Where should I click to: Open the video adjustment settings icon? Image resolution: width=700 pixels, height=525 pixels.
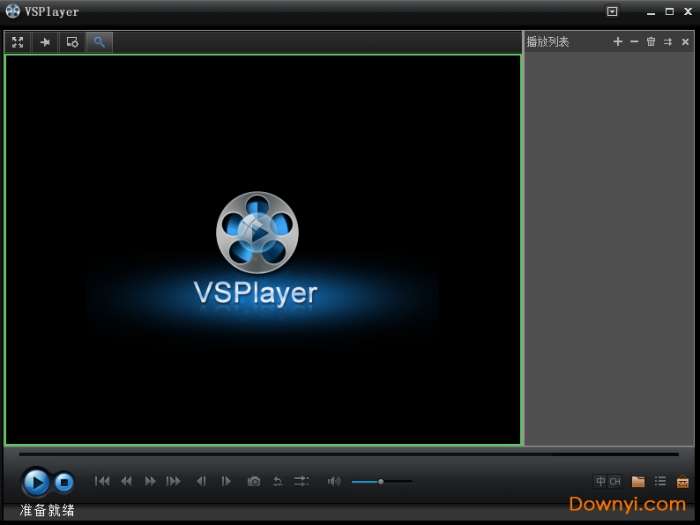[301, 481]
